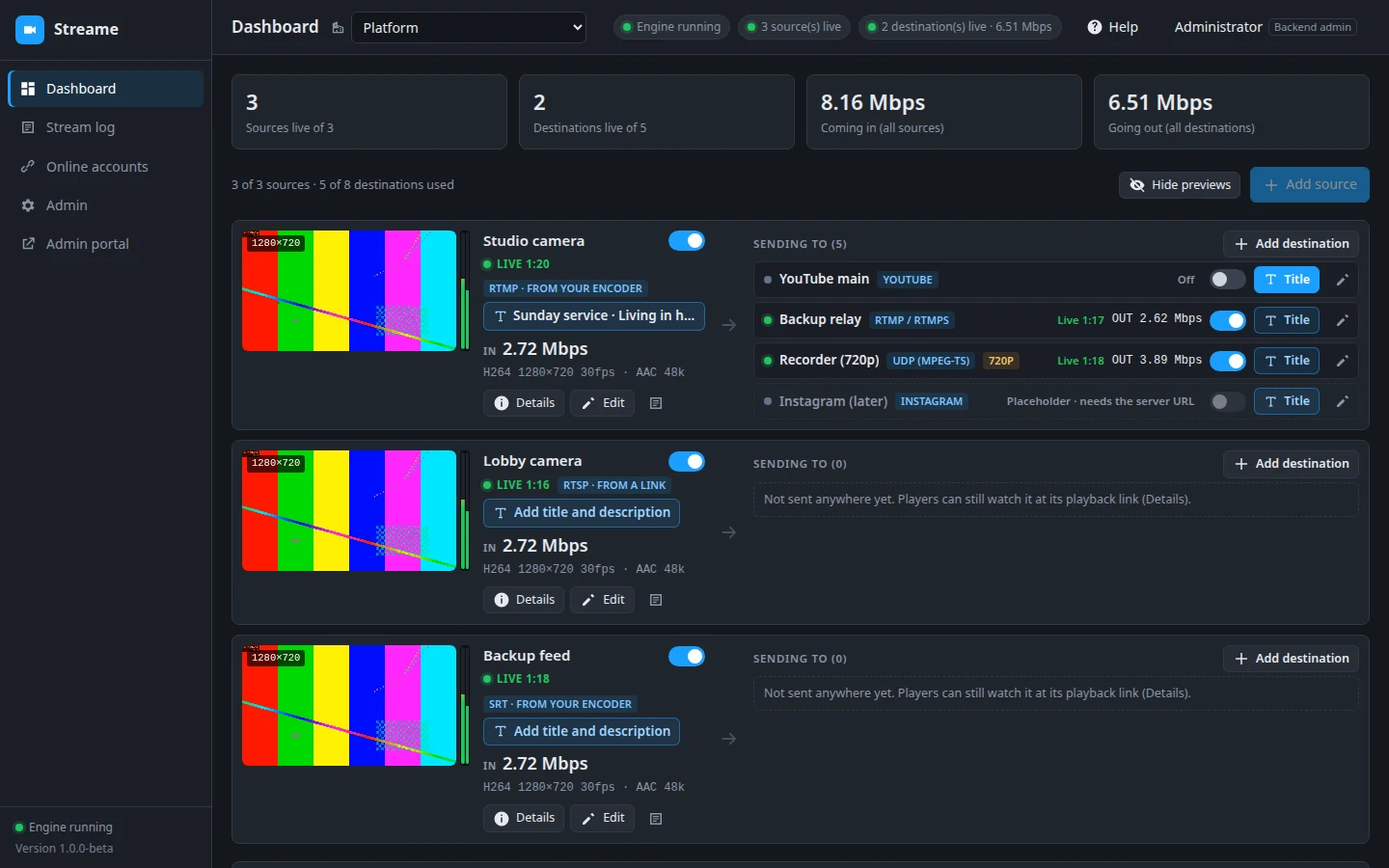Click the edit pencil for Instagram (later)
Image resolution: width=1389 pixels, height=868 pixels.
coord(1342,401)
